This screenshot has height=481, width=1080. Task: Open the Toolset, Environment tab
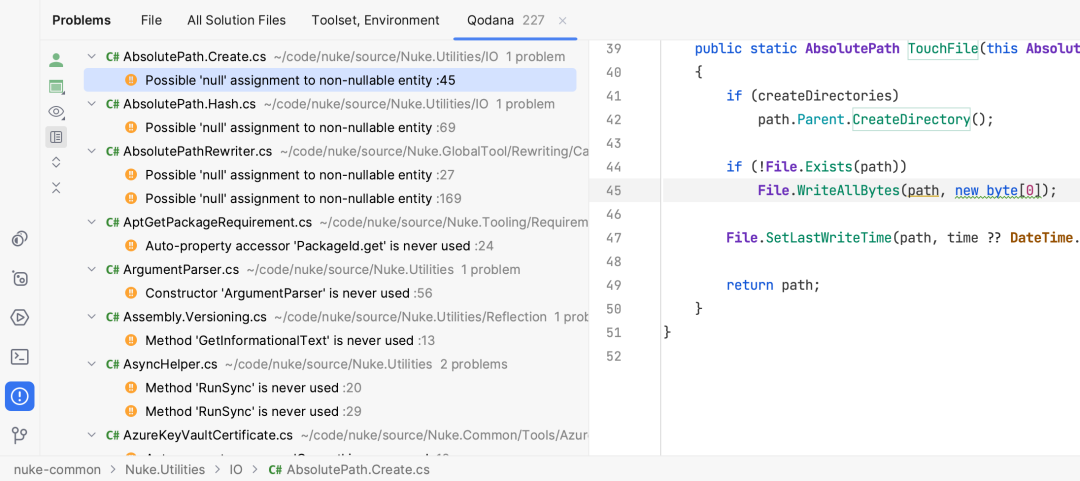pyautogui.click(x=375, y=21)
